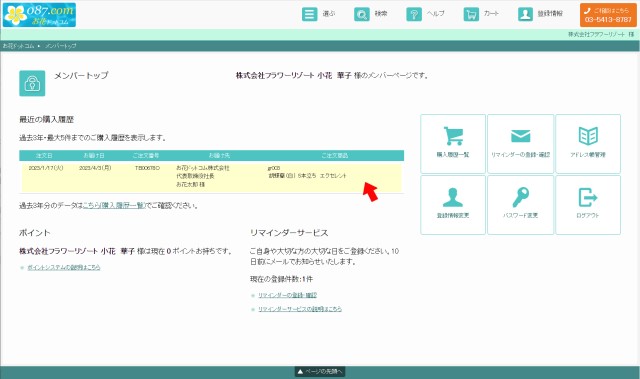Click the delivery date 2023/4/3(月) cell
Image resolution: width=640 pixels, height=379 pixels.
point(95,168)
